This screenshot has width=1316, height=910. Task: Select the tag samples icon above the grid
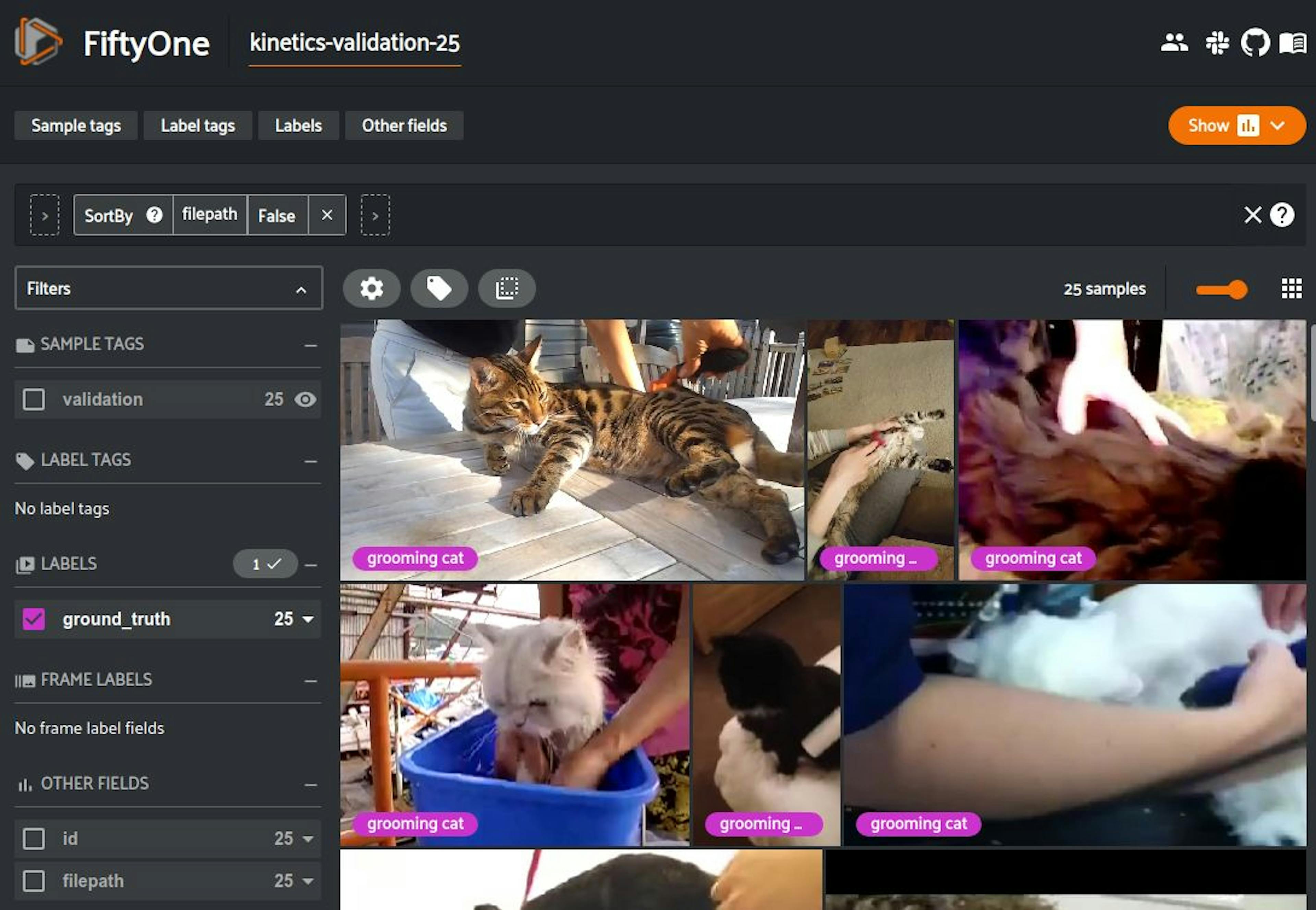click(x=439, y=288)
